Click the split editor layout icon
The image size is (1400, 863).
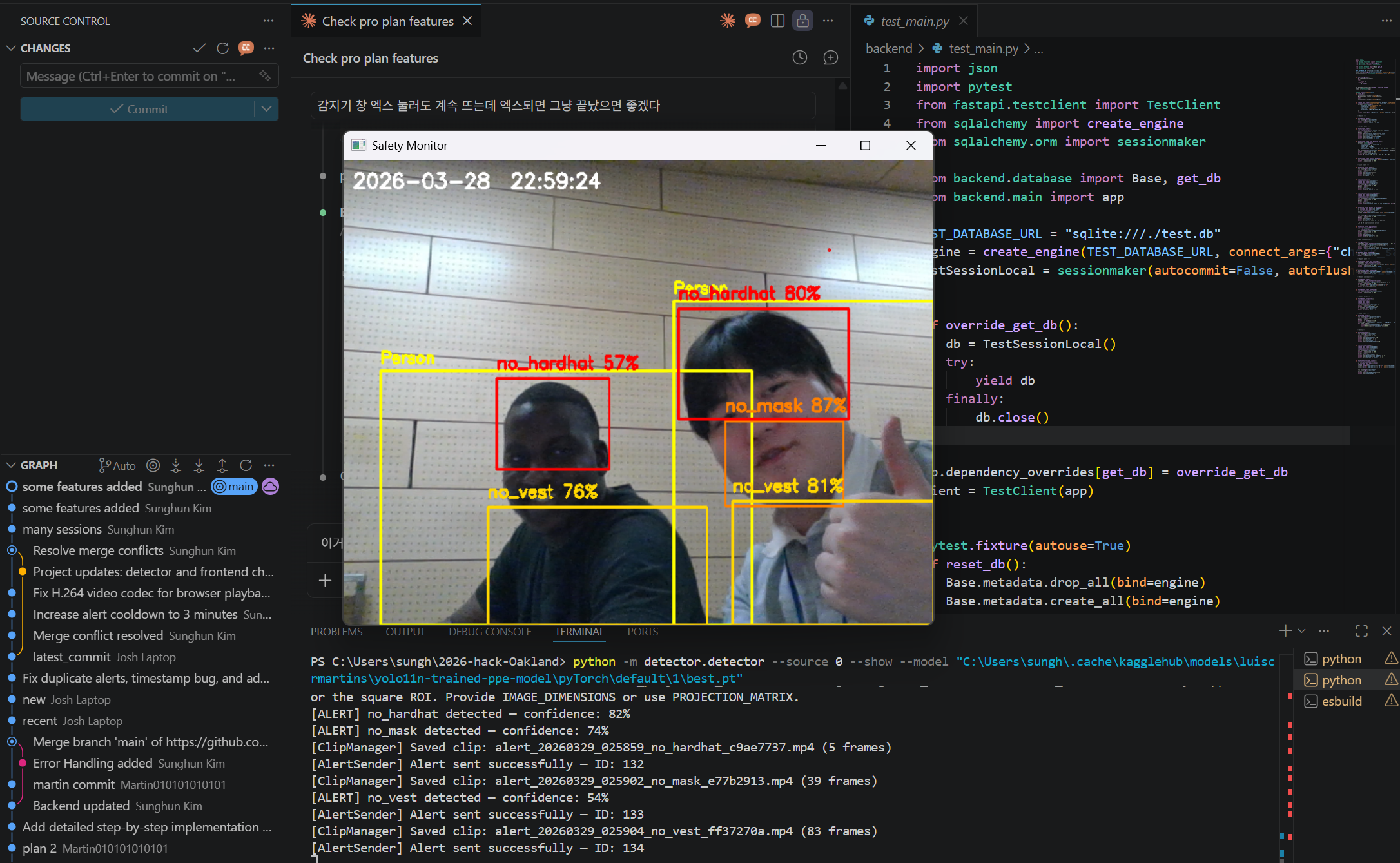tap(777, 21)
